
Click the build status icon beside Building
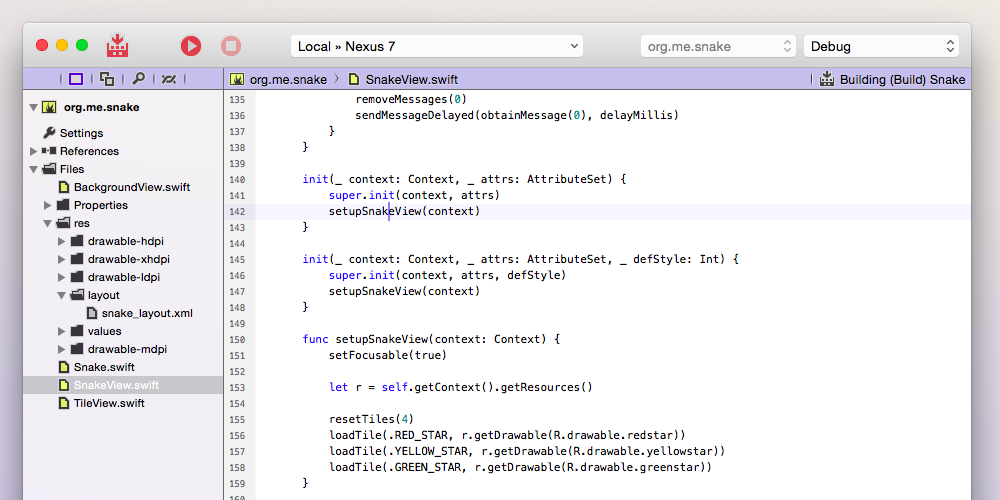(x=827, y=79)
